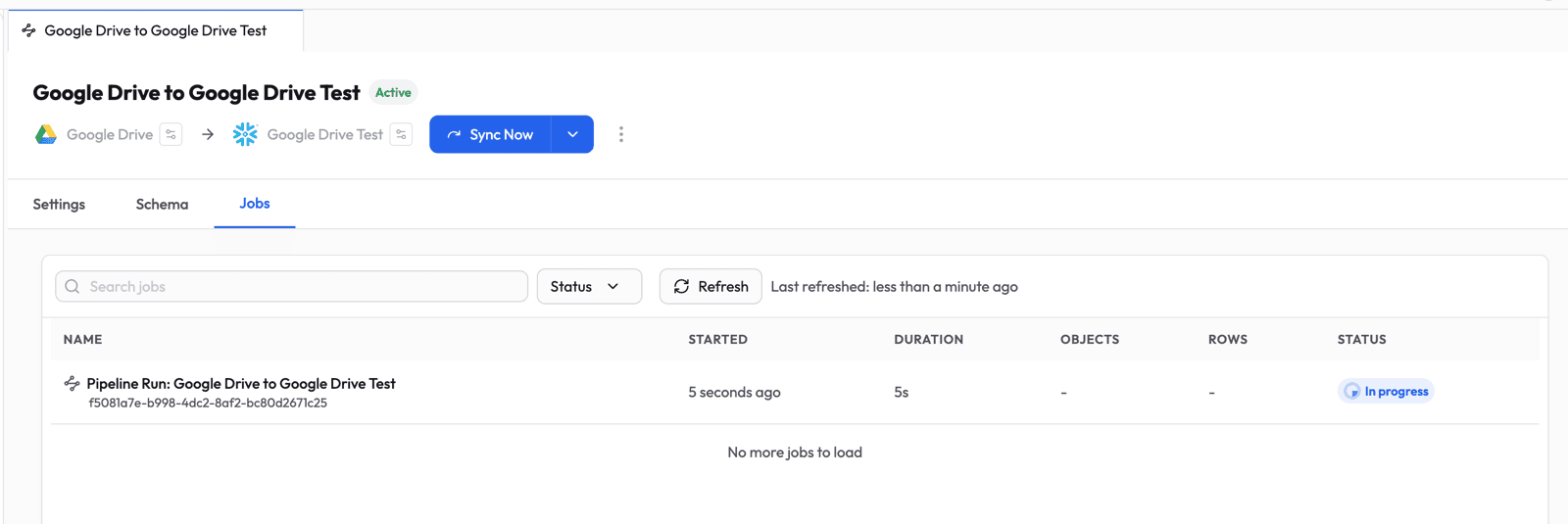The width and height of the screenshot is (1568, 524).
Task: Click the Google Drive source logo icon
Action: pos(46,135)
